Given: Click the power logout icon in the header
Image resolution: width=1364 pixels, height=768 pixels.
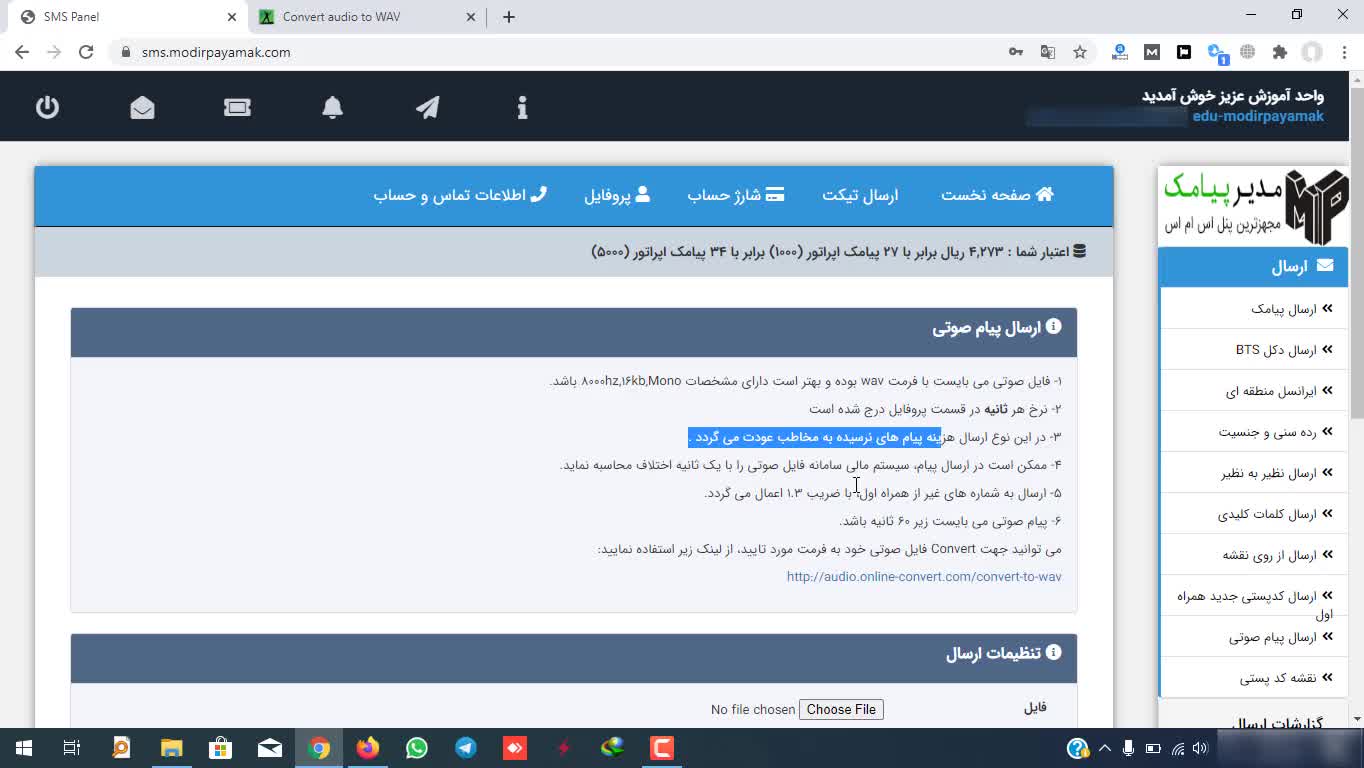Looking at the screenshot, I should (47, 107).
